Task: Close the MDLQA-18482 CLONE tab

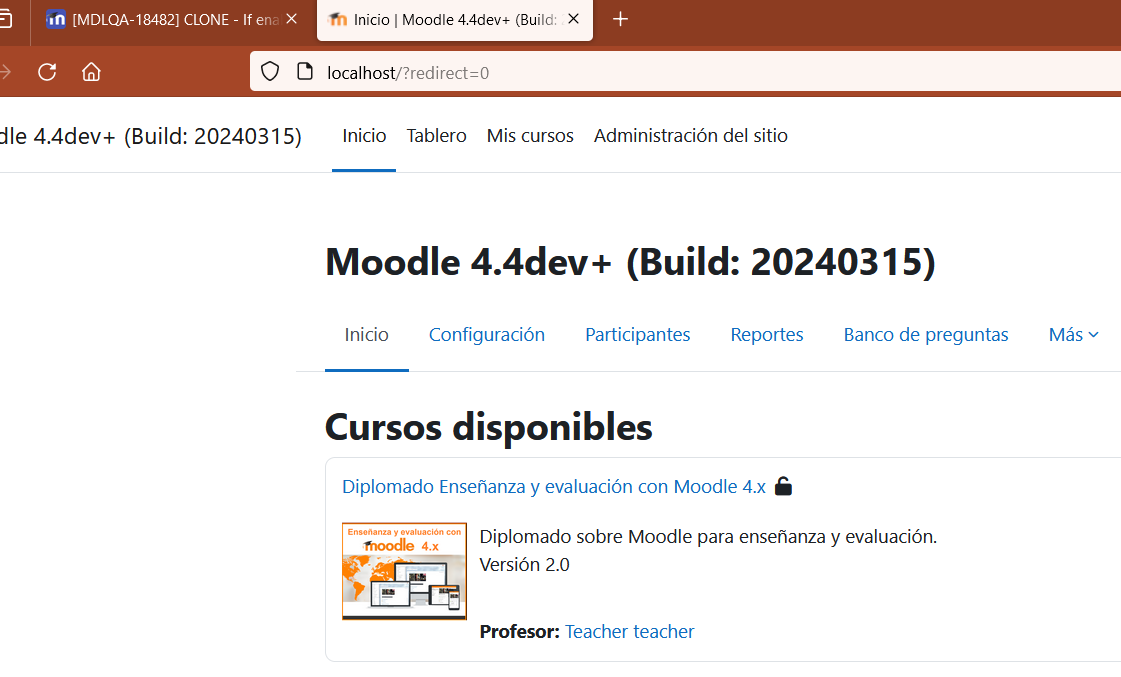Action: tap(292, 19)
